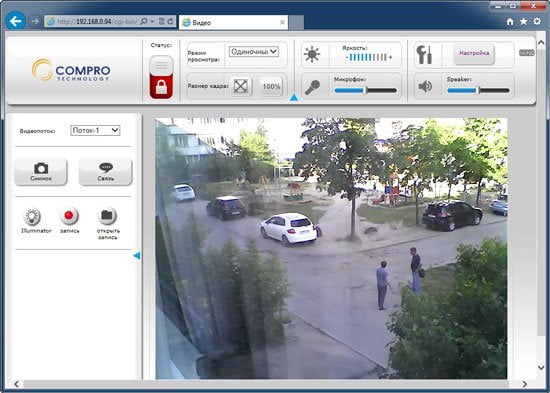The height and width of the screenshot is (393, 550).
Task: Click the fit-to-frame size icon
Action: point(241,86)
